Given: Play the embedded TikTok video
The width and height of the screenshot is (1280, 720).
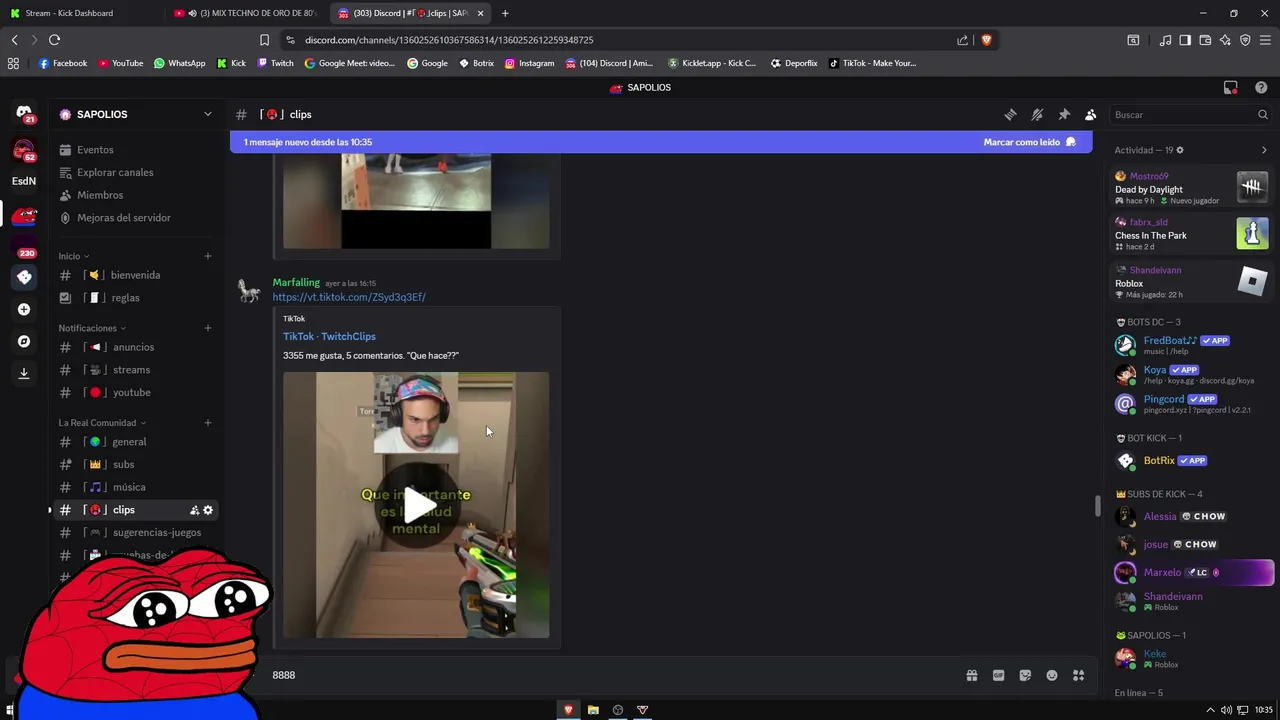Looking at the screenshot, I should 416,505.
